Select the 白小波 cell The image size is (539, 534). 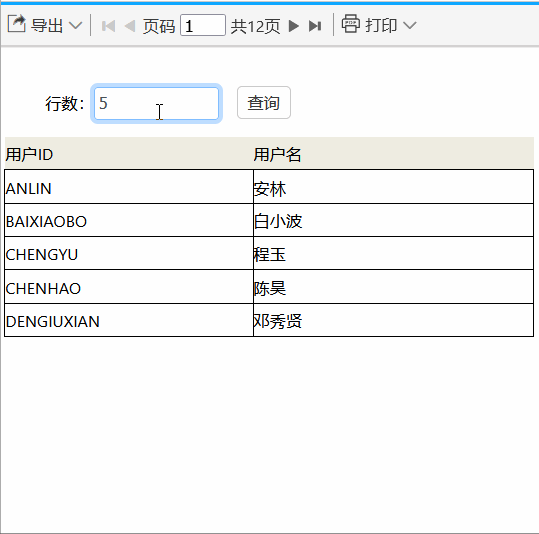[x=393, y=220]
